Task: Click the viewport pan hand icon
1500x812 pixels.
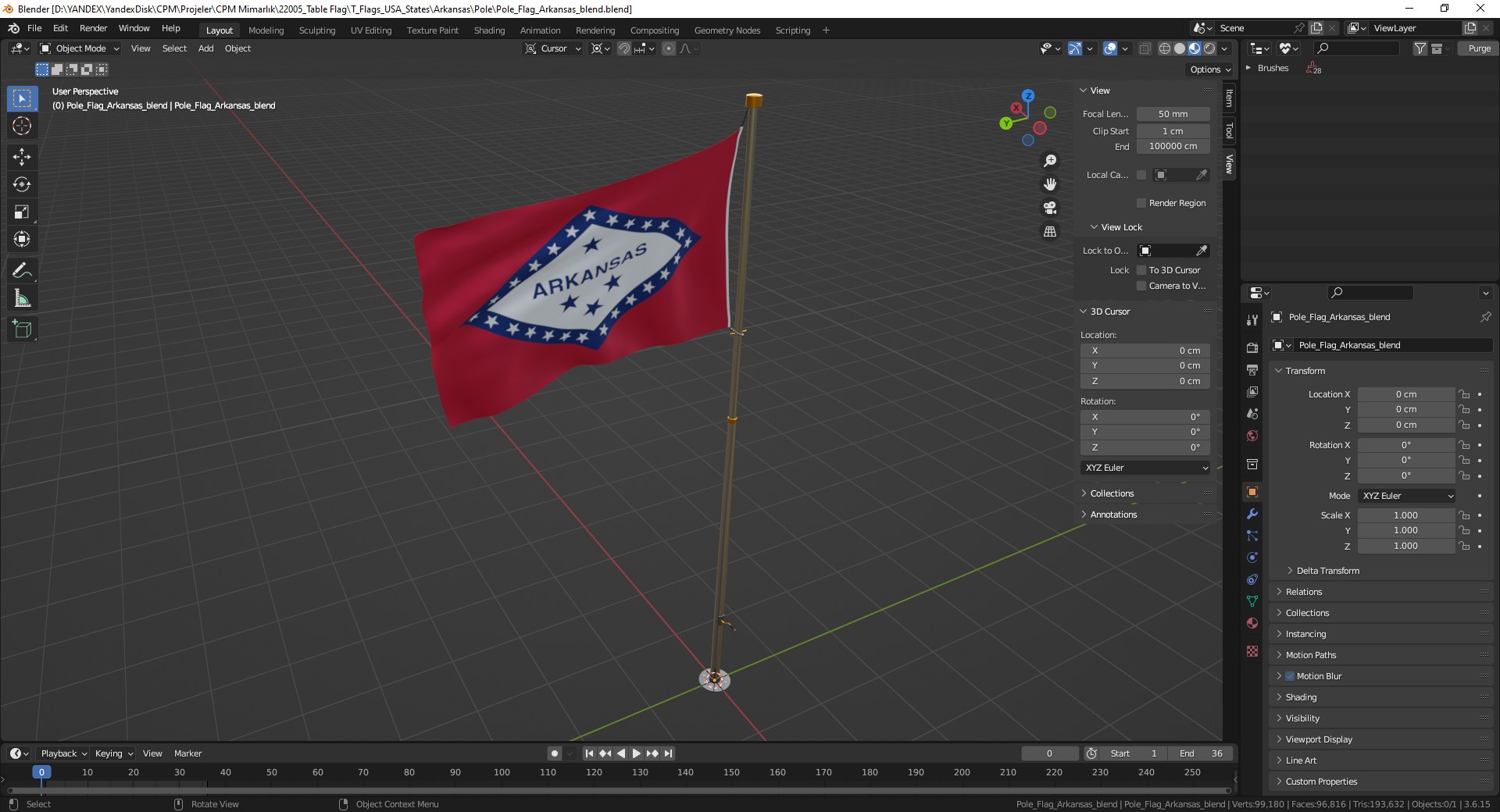Action: 1050,183
